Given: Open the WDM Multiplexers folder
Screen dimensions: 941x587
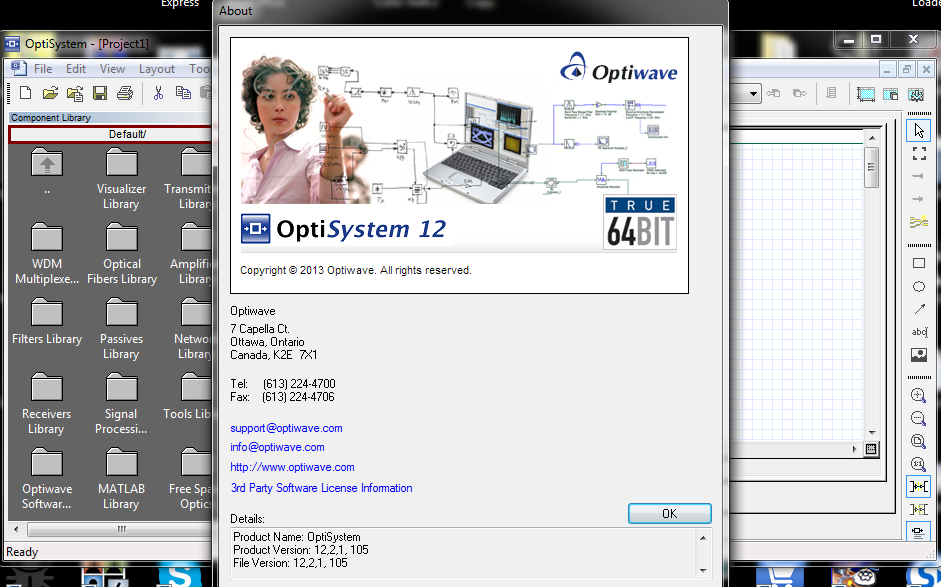Looking at the screenshot, I should tap(47, 253).
